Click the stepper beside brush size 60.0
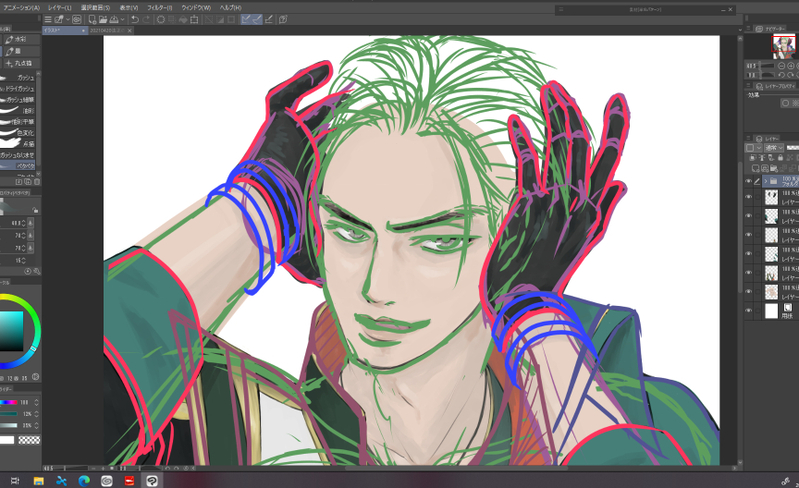This screenshot has width=799, height=488. click(23, 223)
